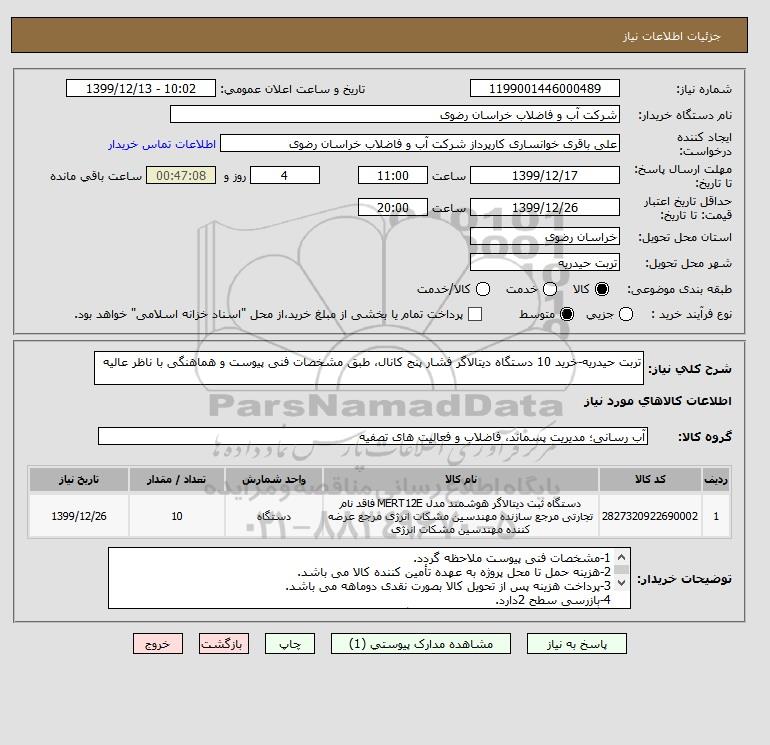The image size is (770, 745).
Task: Click product code cell 282732092269​0002
Action: 650,516
